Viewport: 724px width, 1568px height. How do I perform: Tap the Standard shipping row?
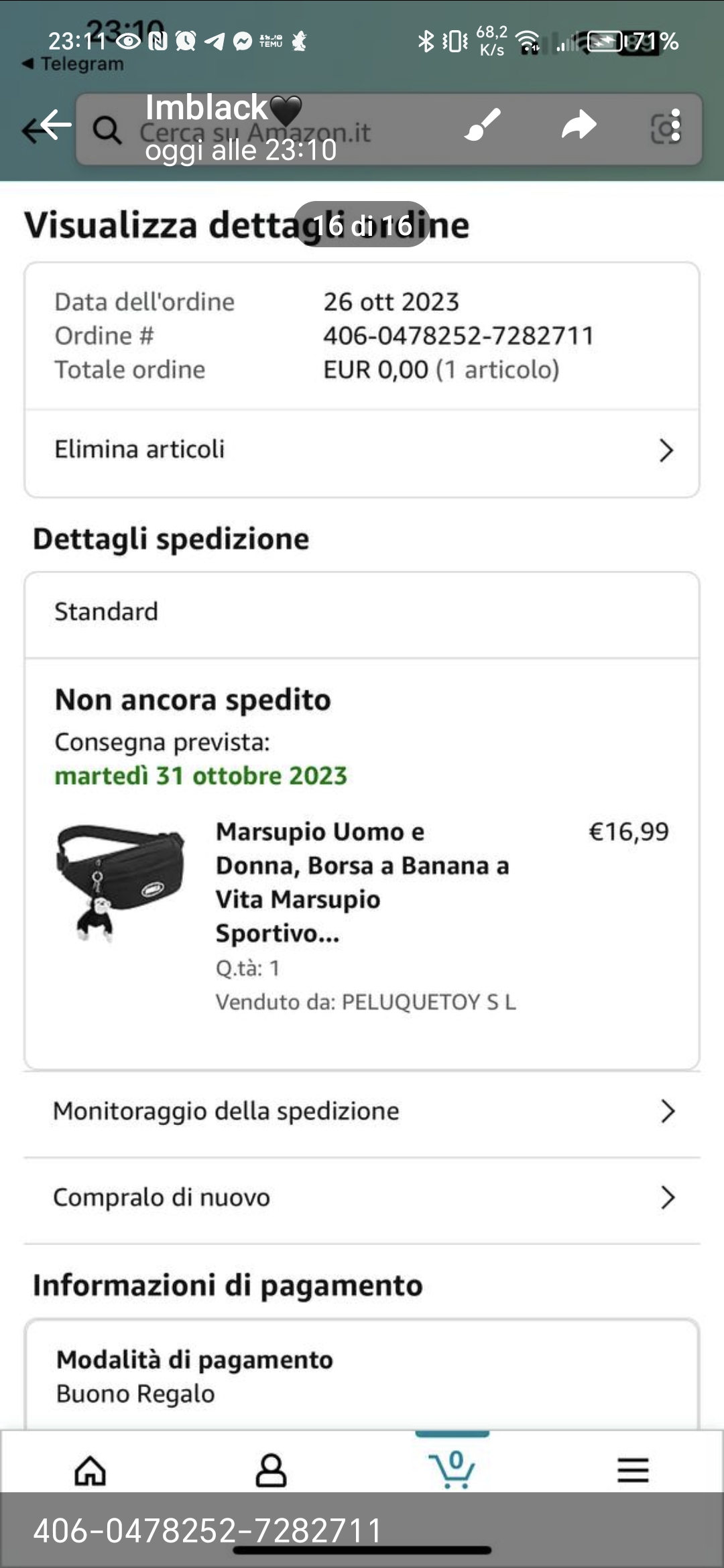click(362, 612)
